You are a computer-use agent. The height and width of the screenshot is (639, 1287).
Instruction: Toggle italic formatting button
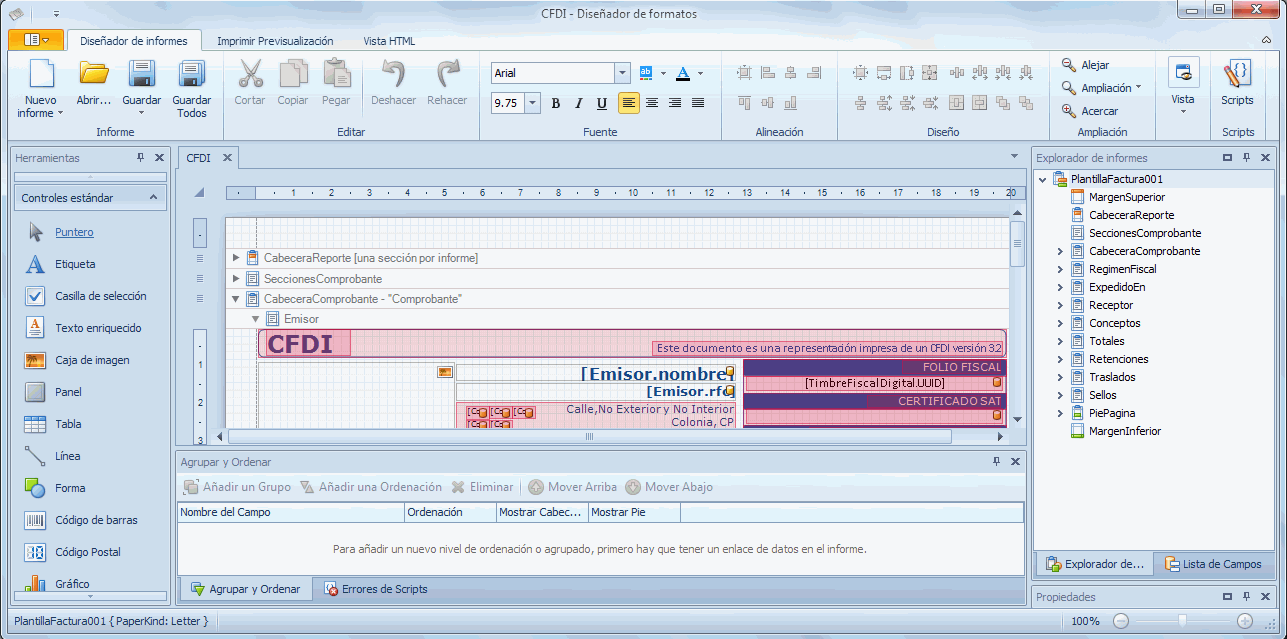[579, 103]
